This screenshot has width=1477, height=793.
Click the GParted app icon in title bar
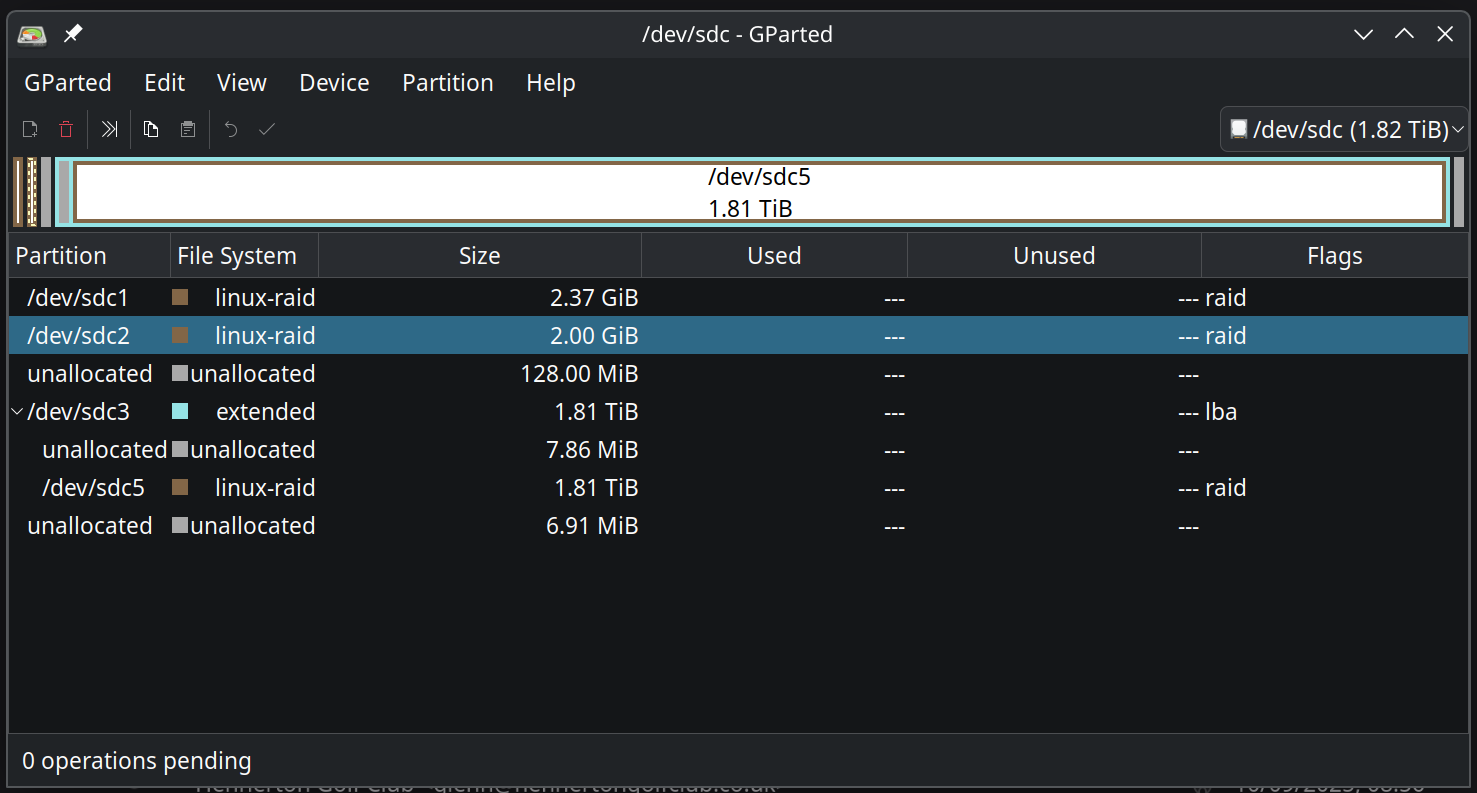[32, 34]
